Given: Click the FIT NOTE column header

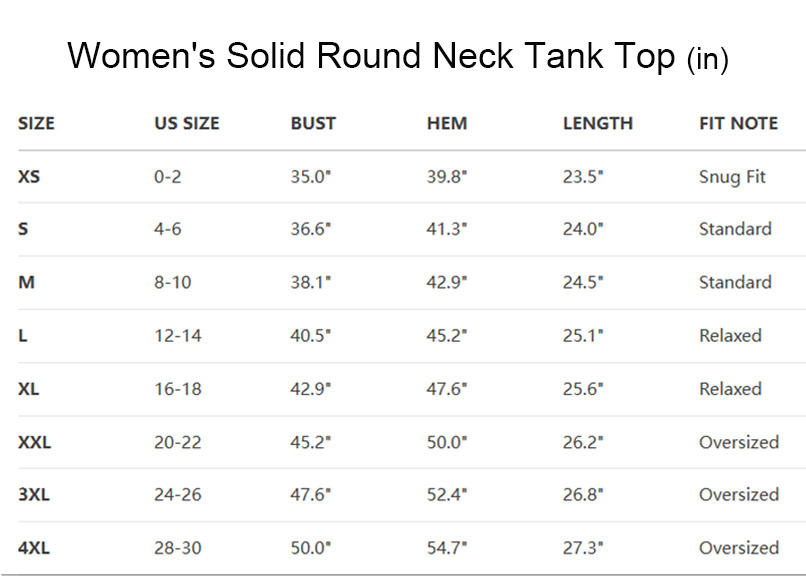Looking at the screenshot, I should [738, 124].
